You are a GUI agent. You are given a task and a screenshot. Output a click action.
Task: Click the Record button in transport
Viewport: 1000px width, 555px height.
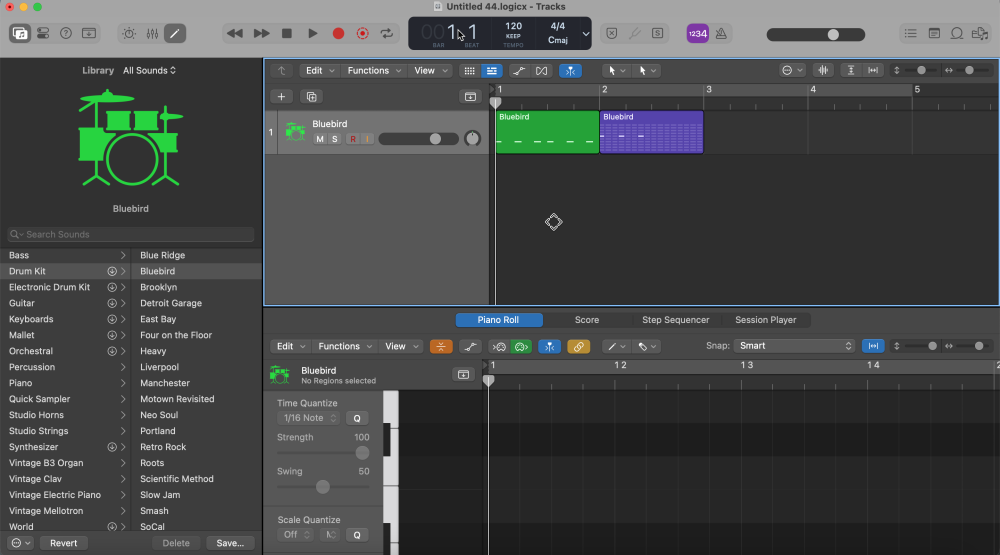pos(338,33)
